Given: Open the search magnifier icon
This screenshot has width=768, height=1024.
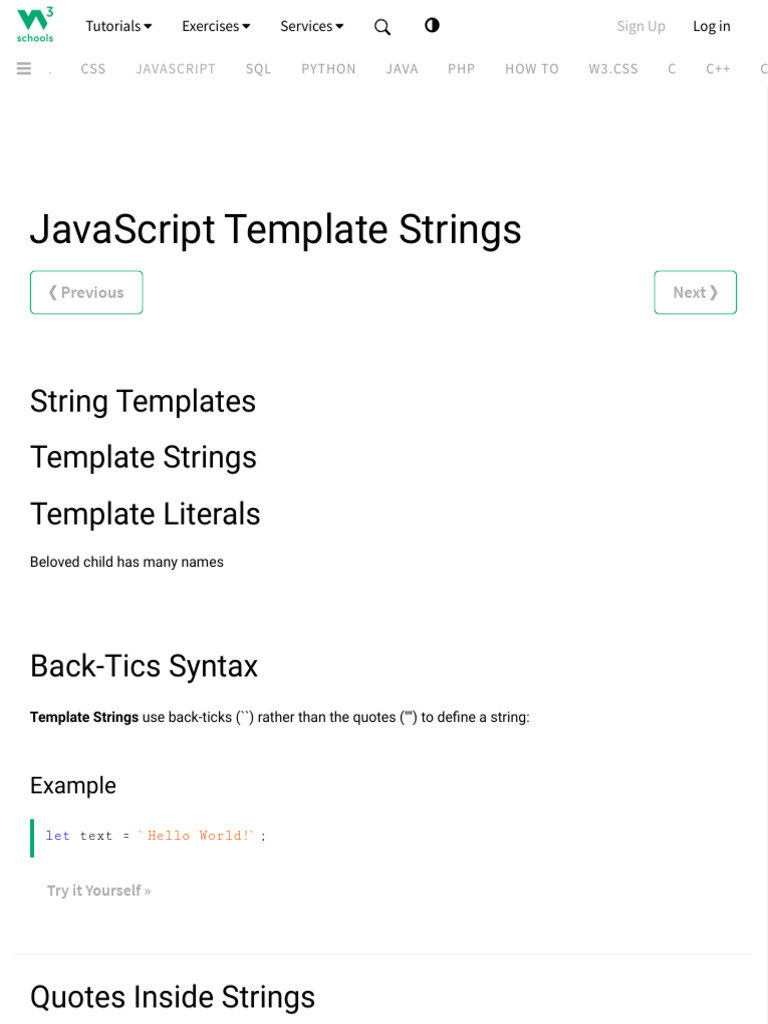Looking at the screenshot, I should [x=382, y=27].
